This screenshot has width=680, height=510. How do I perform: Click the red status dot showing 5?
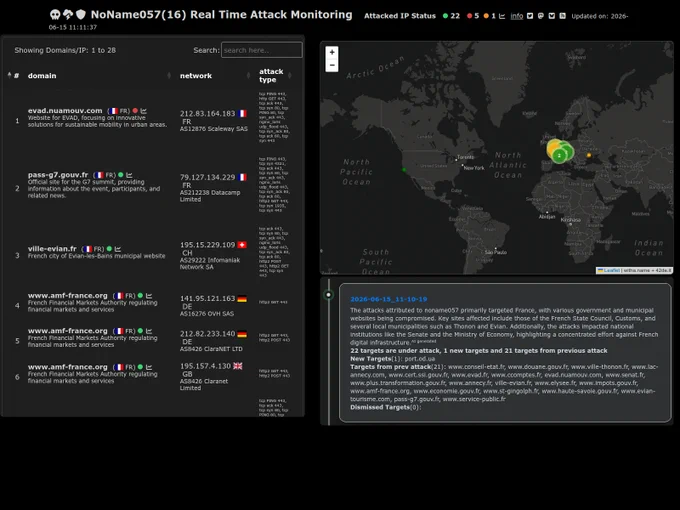469,16
